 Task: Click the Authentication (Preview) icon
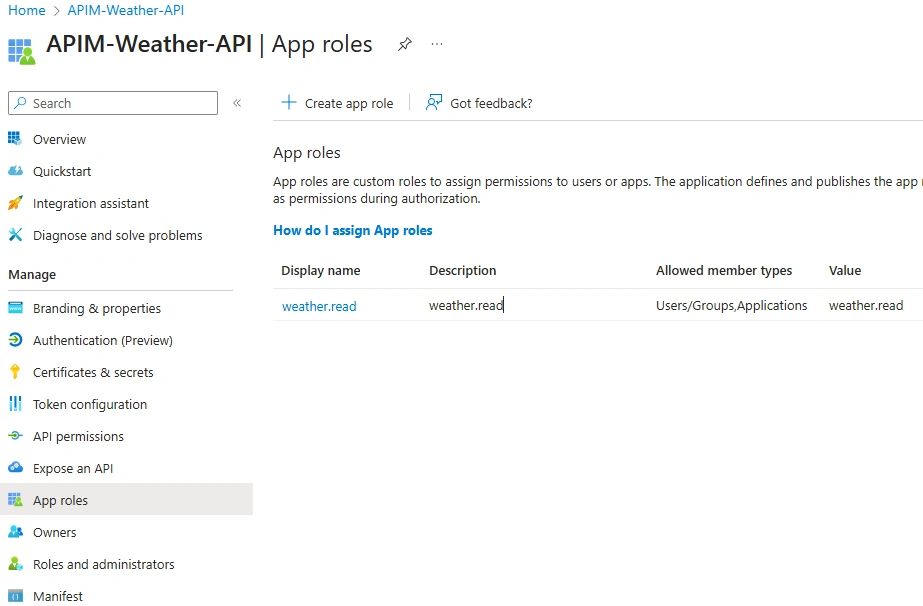pos(15,340)
